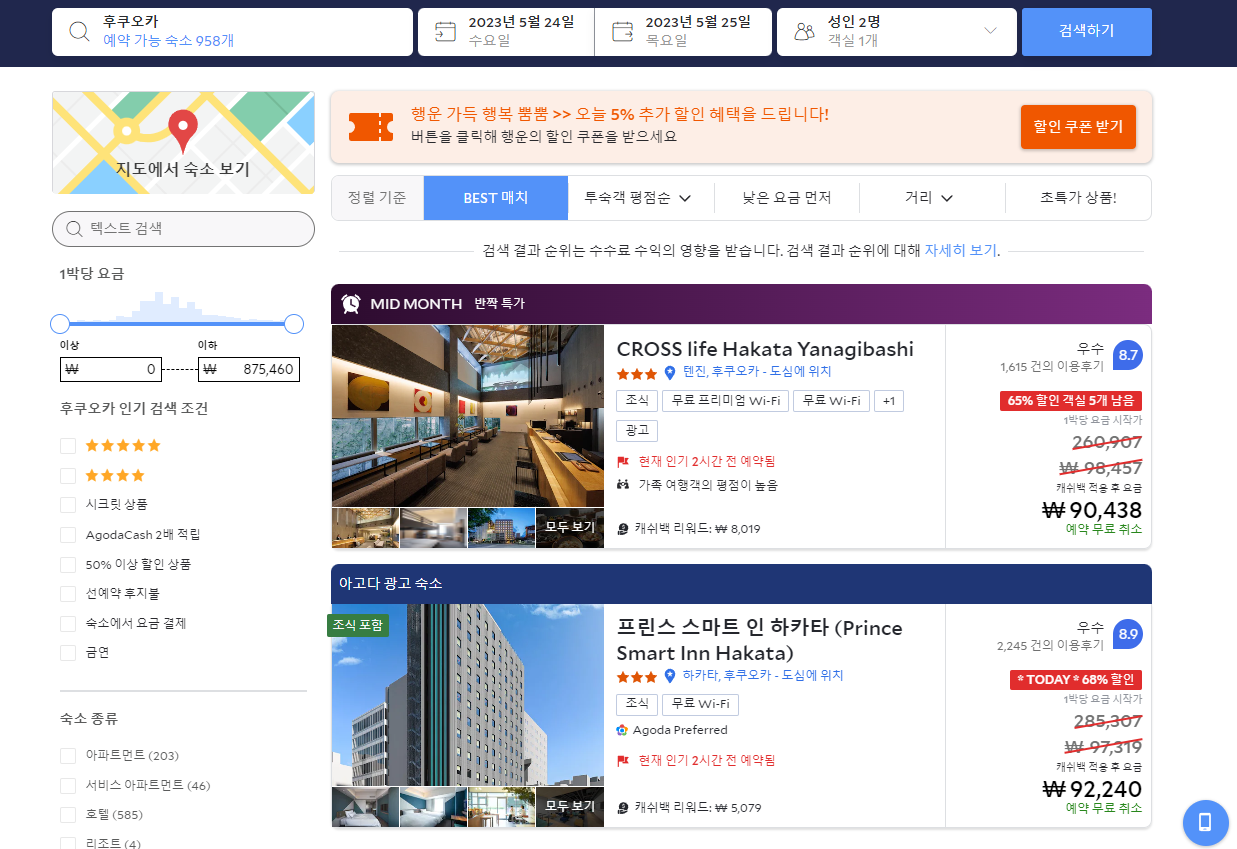Click the ₩ 90,438 price on CROSS life
This screenshot has height=849, width=1237.
pos(1092,510)
